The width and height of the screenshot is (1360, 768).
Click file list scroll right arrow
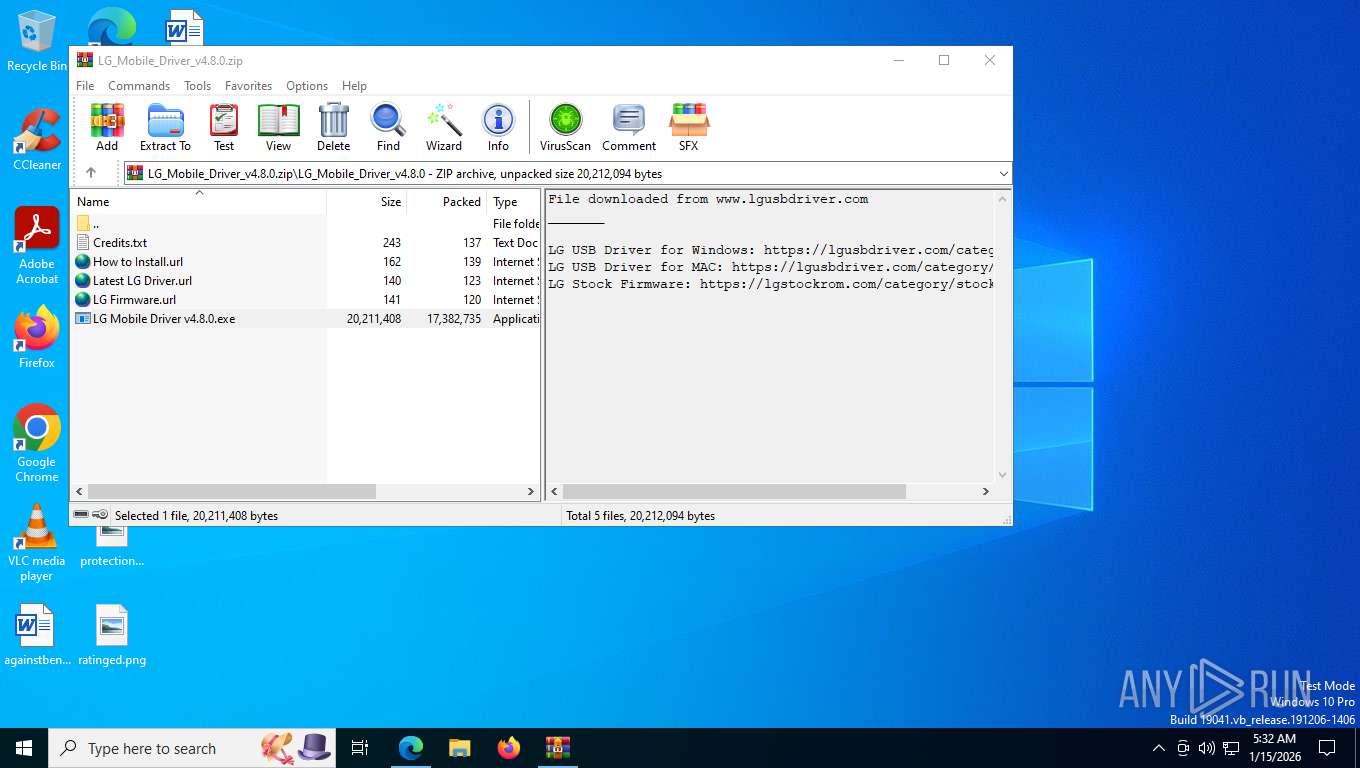coord(531,492)
